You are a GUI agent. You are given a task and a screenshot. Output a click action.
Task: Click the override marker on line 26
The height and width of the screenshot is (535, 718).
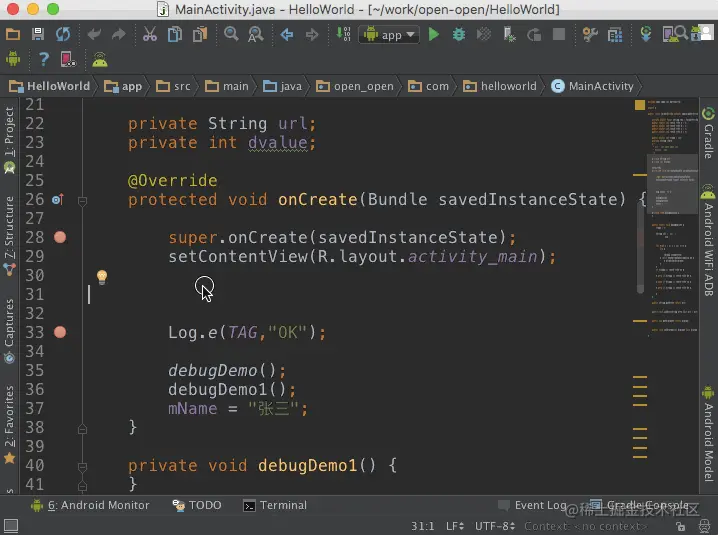click(58, 200)
